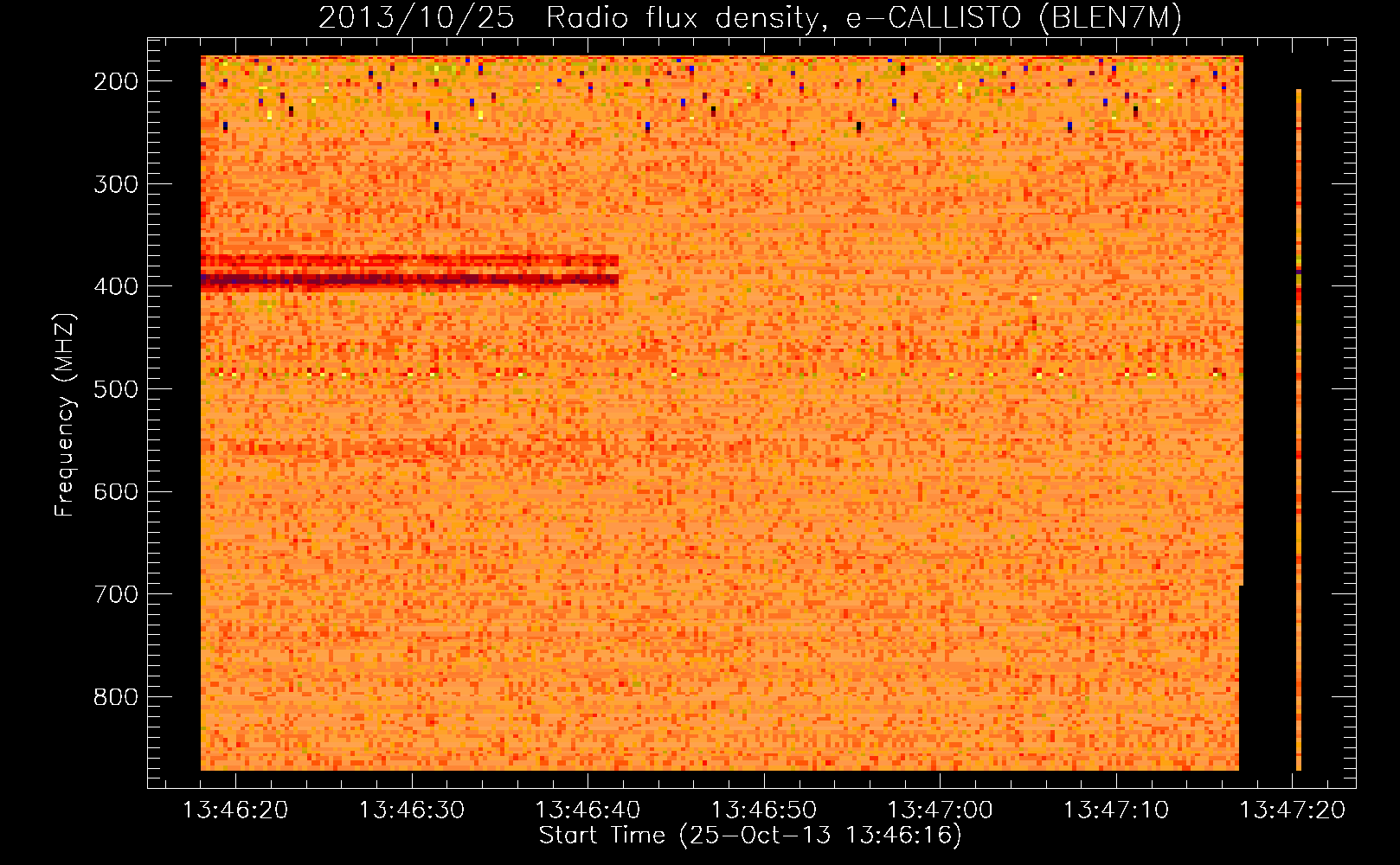This screenshot has width=1400, height=865.
Task: Click the 13:46:50 time tick label
Action: 764,811
